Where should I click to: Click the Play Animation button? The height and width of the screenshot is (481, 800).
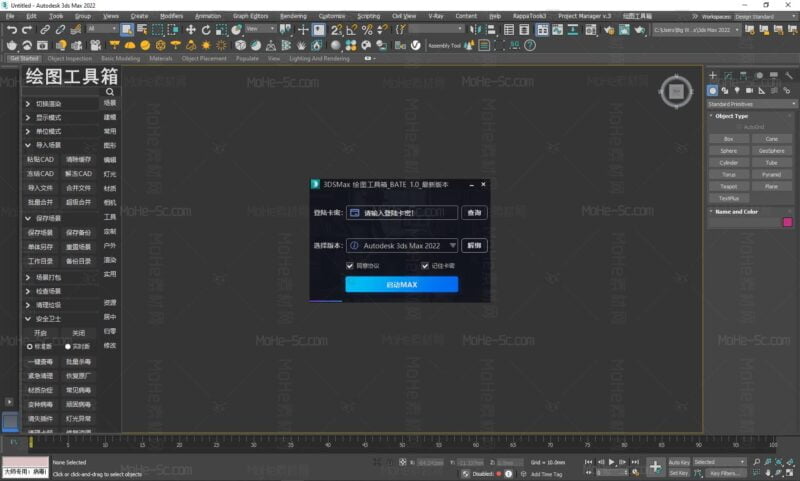tap(611, 462)
